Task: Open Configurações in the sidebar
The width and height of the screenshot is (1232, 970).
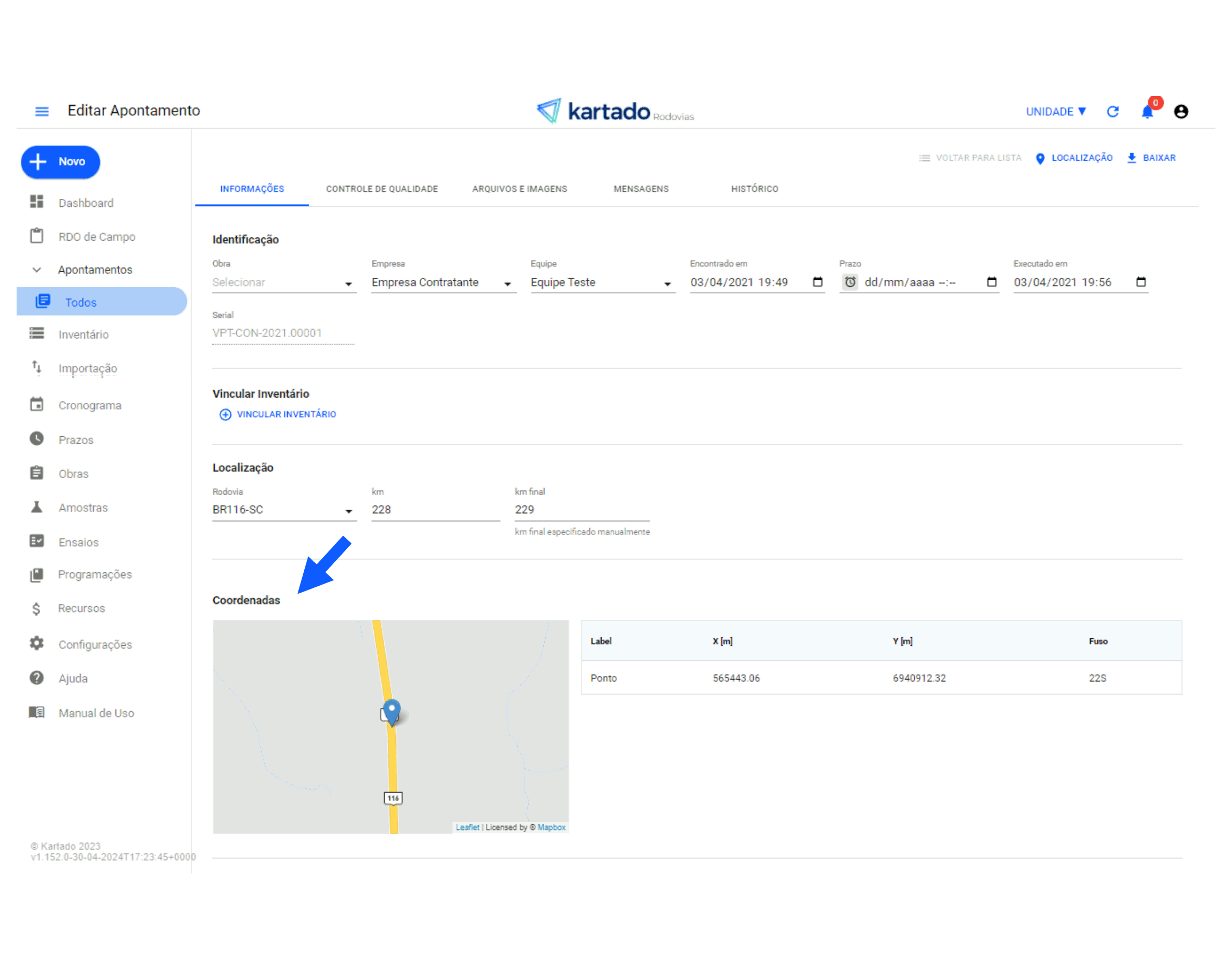Action: click(x=95, y=645)
